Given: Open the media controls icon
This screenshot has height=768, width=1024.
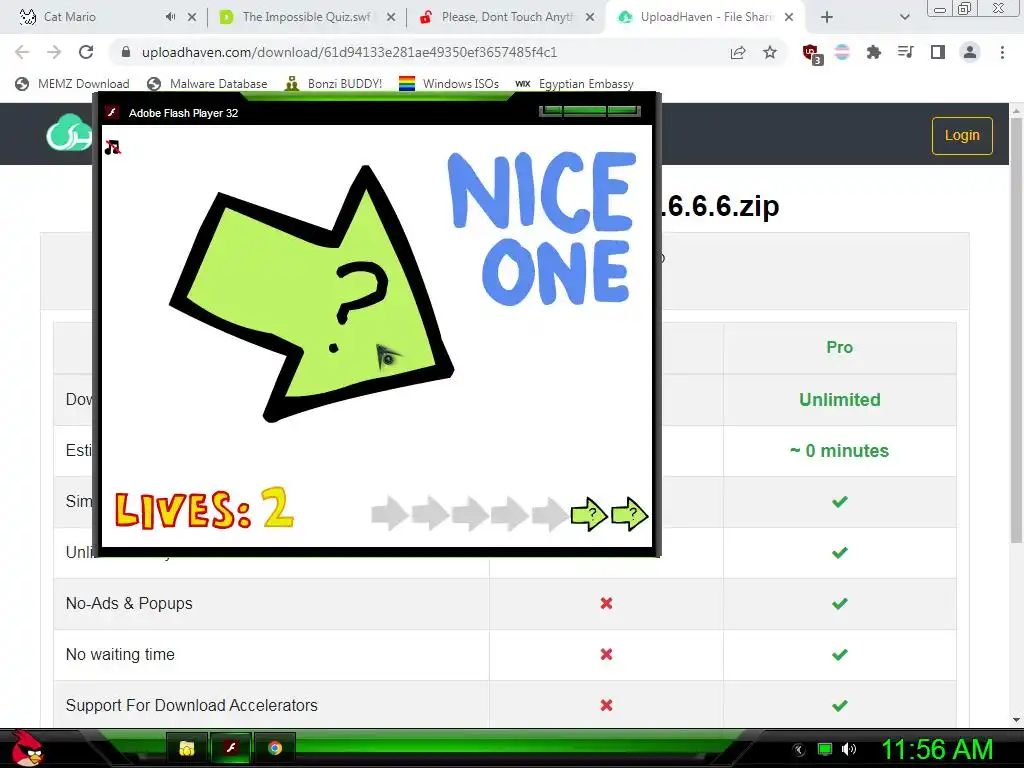Looking at the screenshot, I should click(905, 52).
